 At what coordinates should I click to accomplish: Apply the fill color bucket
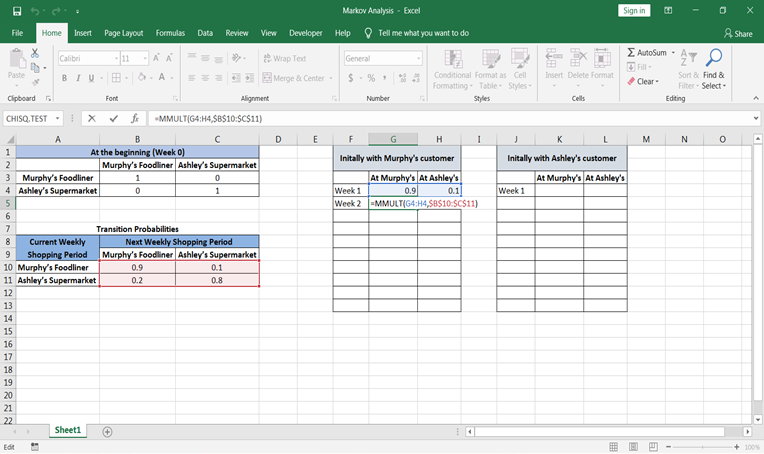142,77
